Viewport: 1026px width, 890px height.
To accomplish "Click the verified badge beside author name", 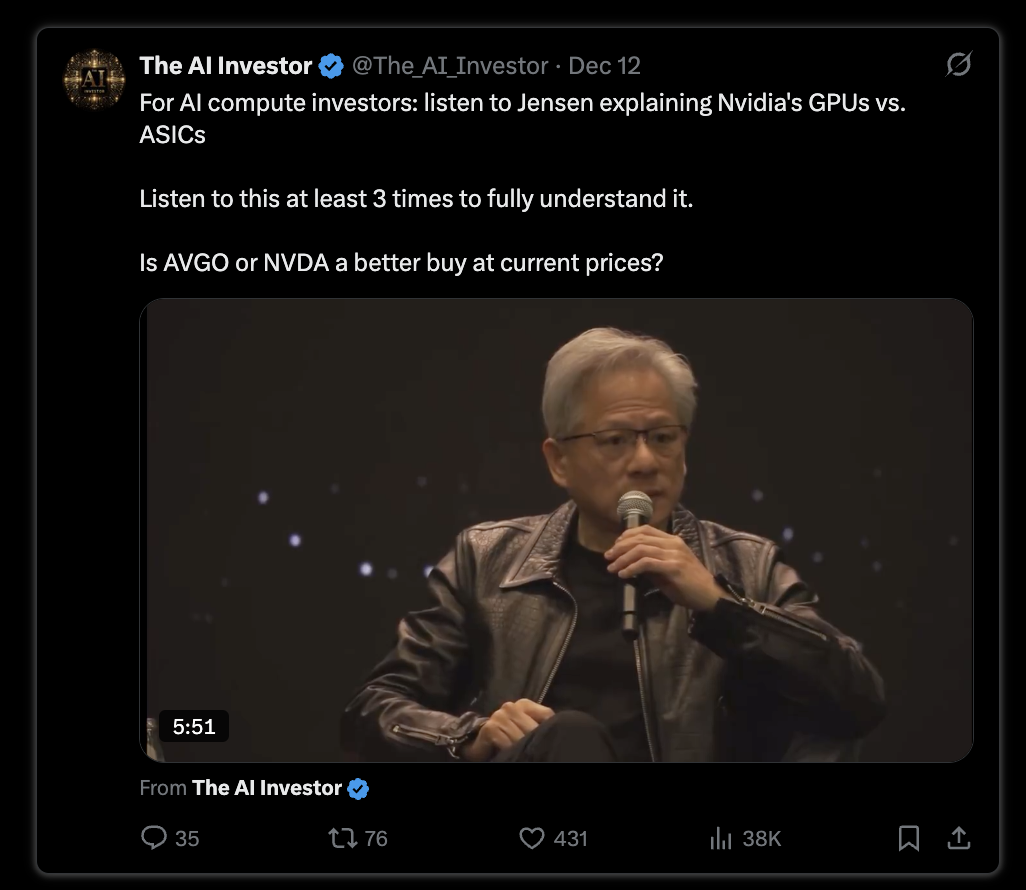I will [x=331, y=66].
